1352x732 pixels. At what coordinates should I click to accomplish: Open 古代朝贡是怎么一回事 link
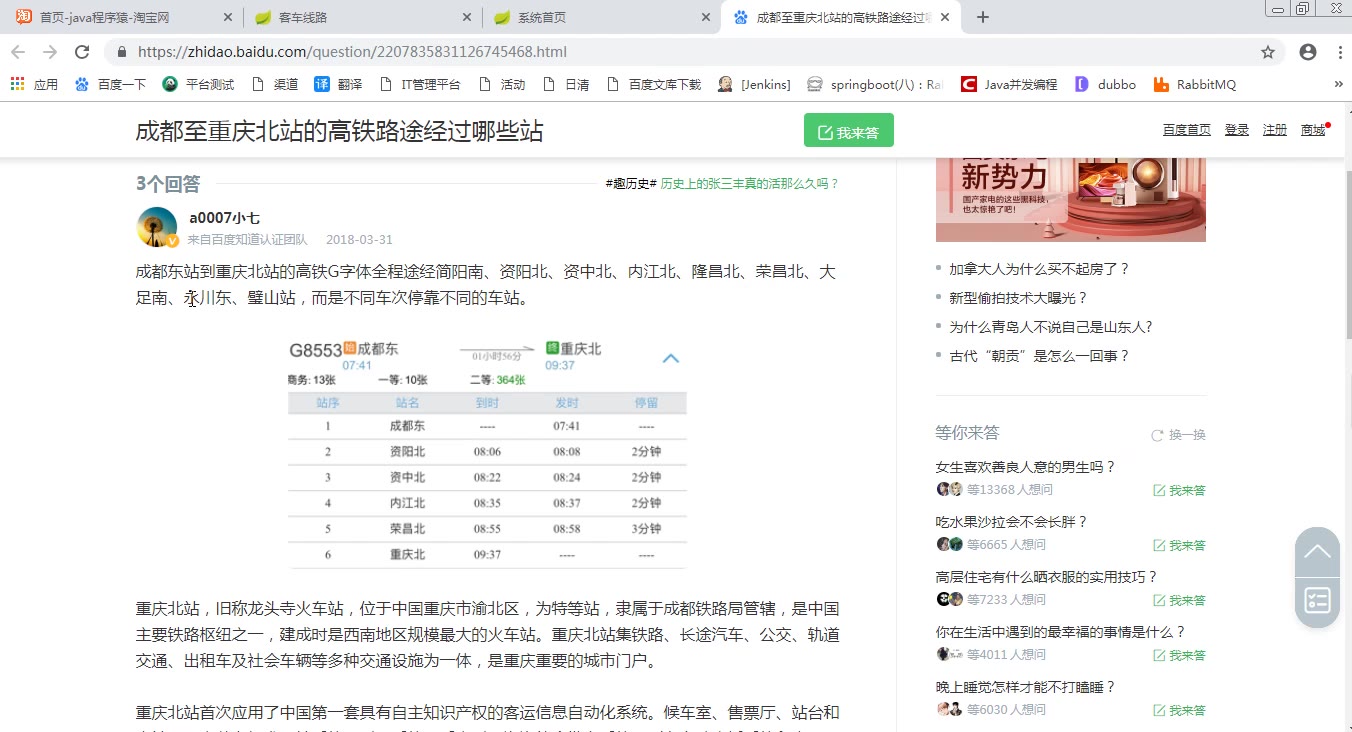pos(1039,356)
